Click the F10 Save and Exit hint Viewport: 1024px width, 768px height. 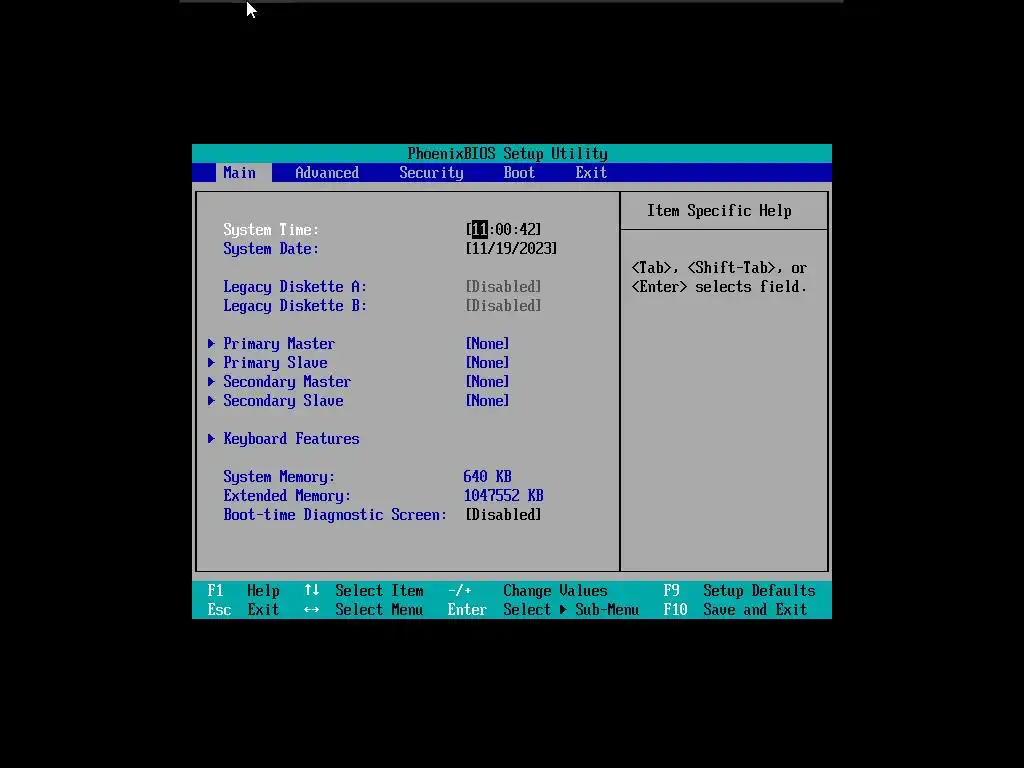tap(735, 609)
